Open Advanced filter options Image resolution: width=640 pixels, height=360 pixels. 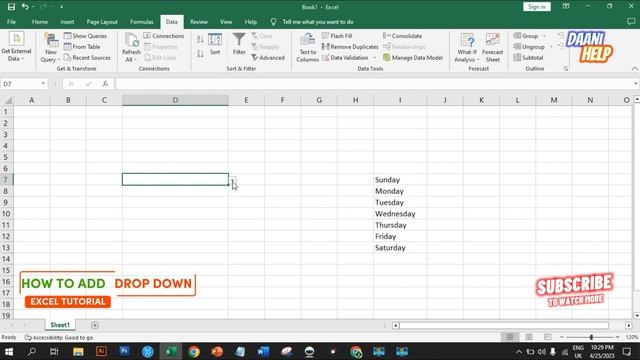click(x=268, y=58)
